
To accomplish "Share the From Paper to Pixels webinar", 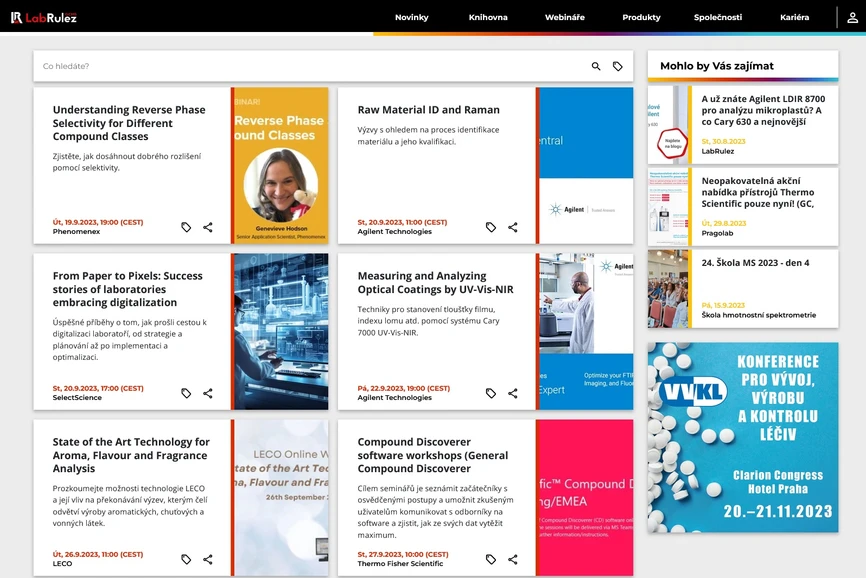I will coord(208,393).
